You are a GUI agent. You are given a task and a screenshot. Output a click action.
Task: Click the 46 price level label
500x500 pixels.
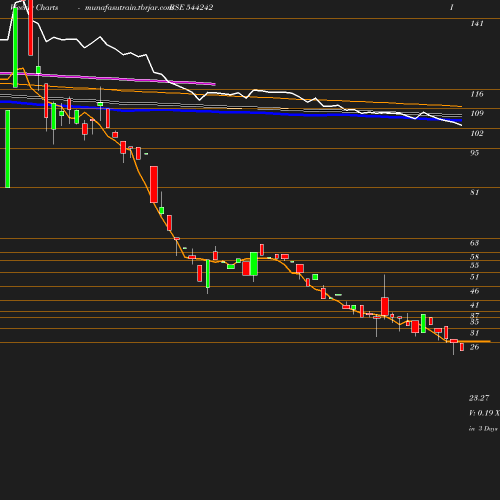(x=474, y=291)
